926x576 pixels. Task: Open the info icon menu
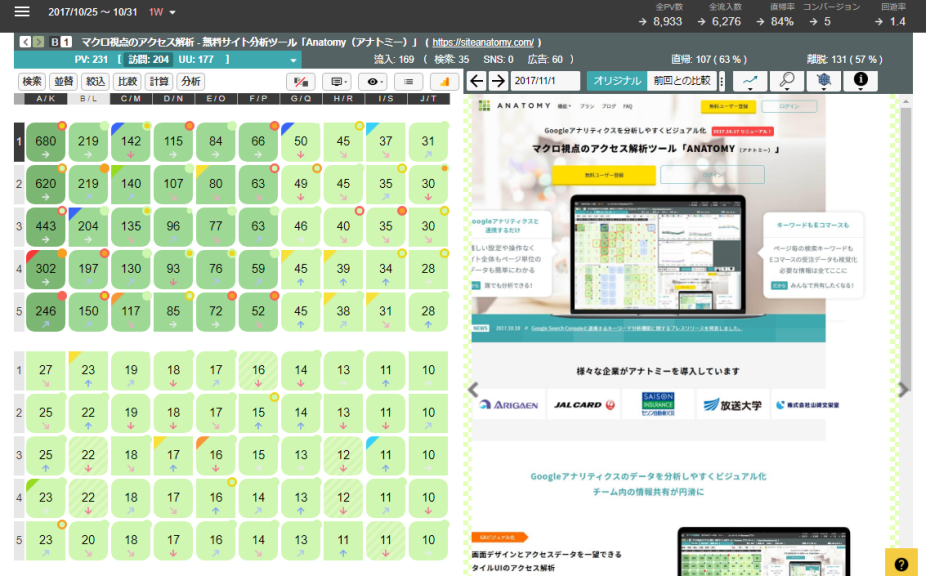(860, 81)
